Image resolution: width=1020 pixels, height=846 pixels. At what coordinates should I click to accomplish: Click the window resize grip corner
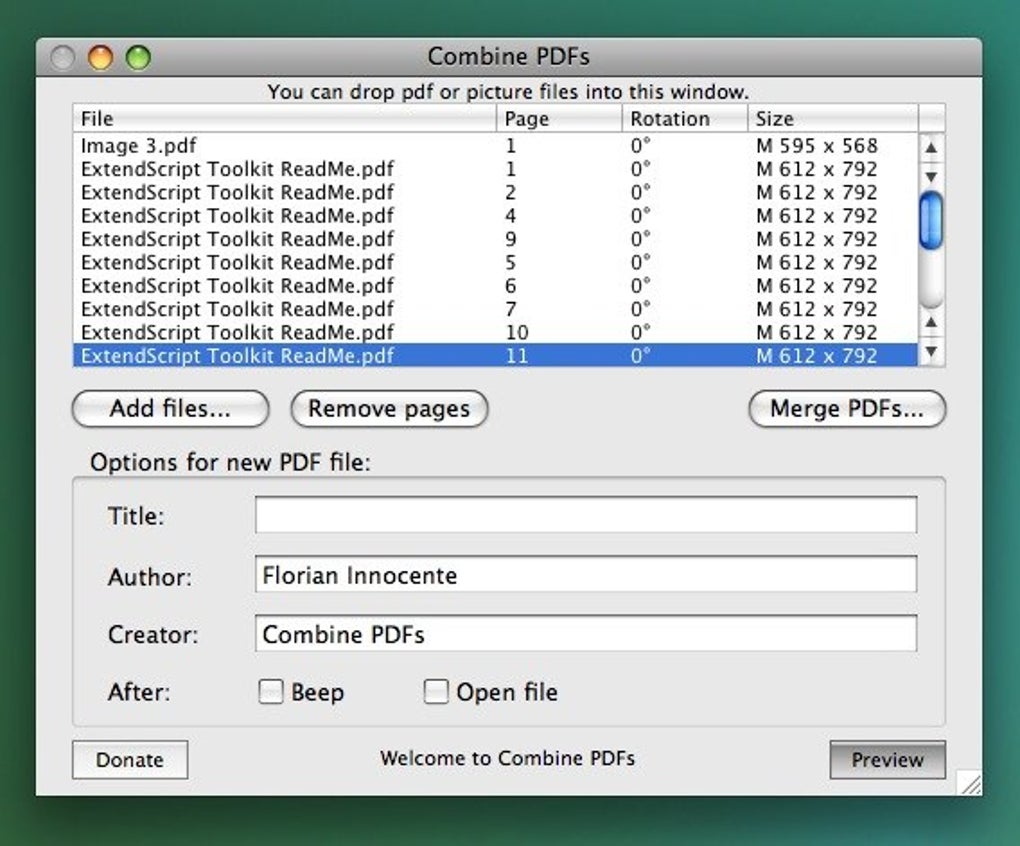(969, 784)
